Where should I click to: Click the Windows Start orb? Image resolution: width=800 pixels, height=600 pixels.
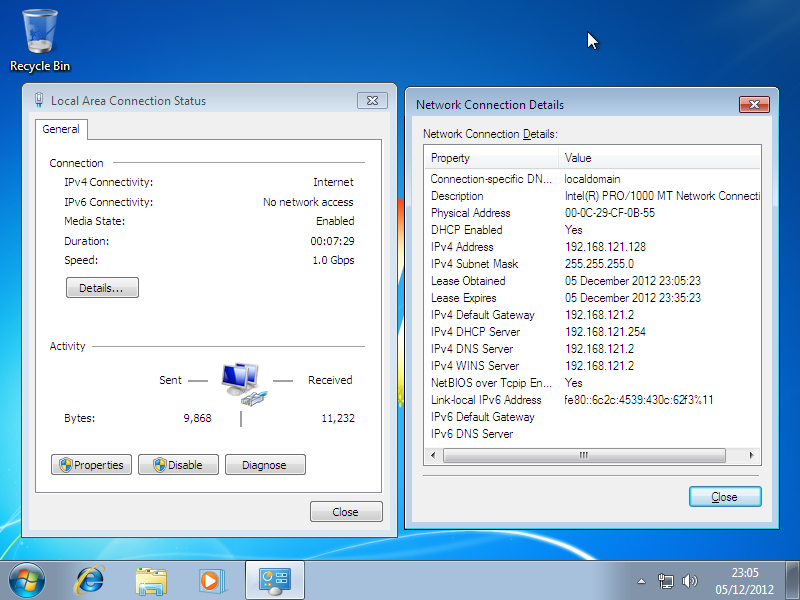point(27,579)
